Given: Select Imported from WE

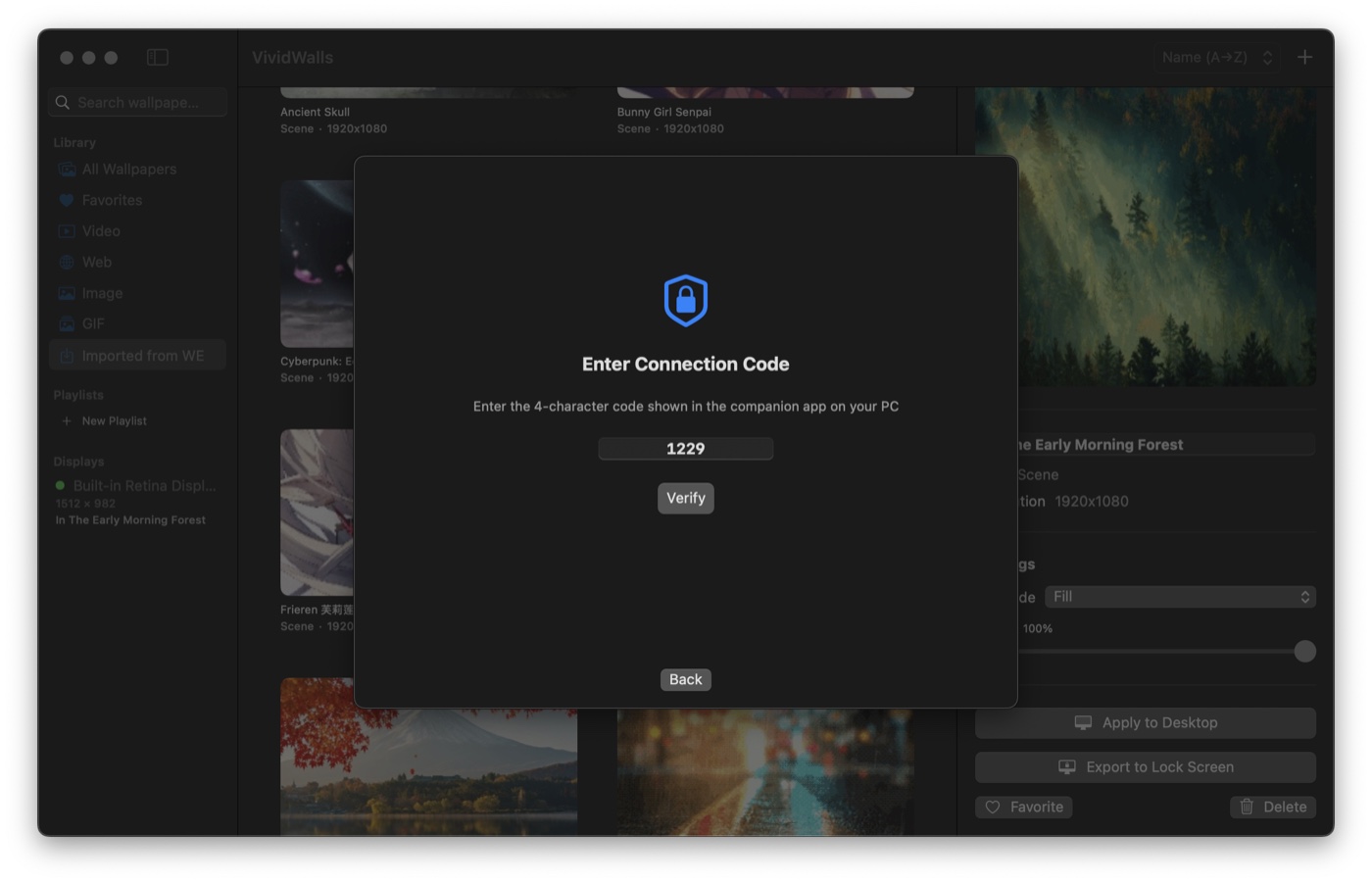Looking at the screenshot, I should tap(137, 355).
